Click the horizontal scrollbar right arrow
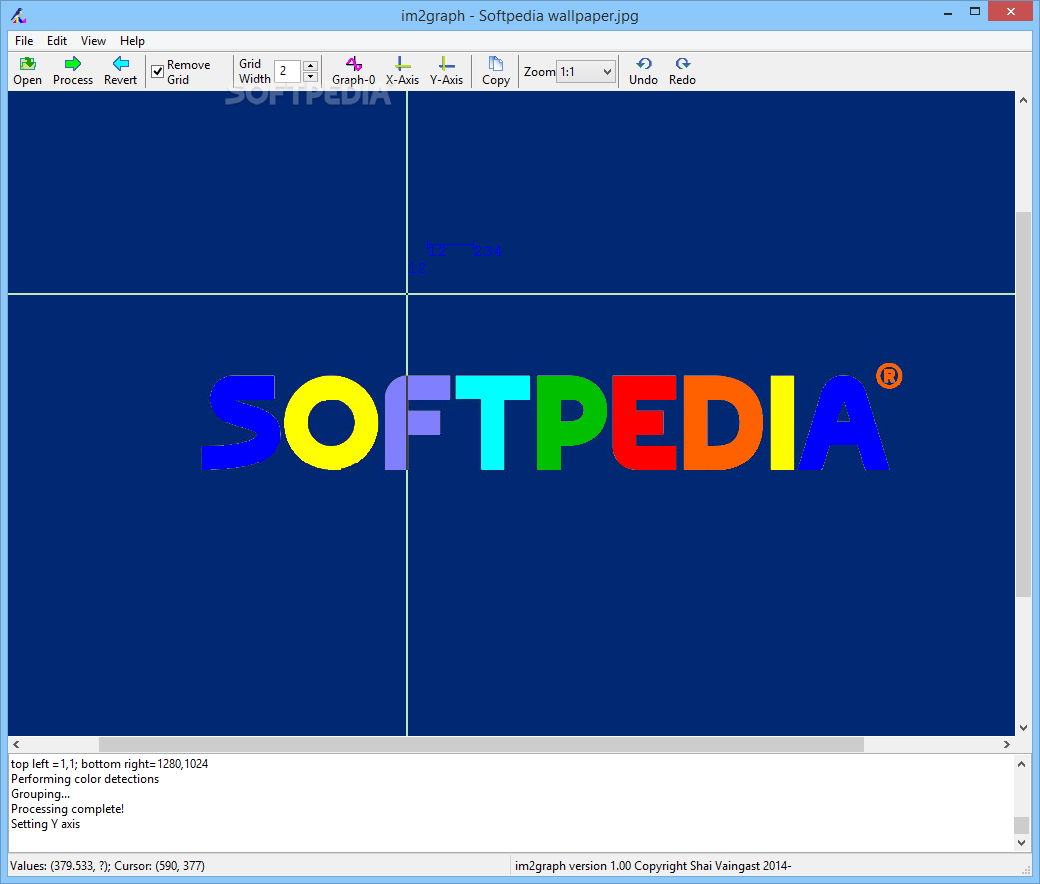Screen dimensions: 1040x884 pos(1007,745)
